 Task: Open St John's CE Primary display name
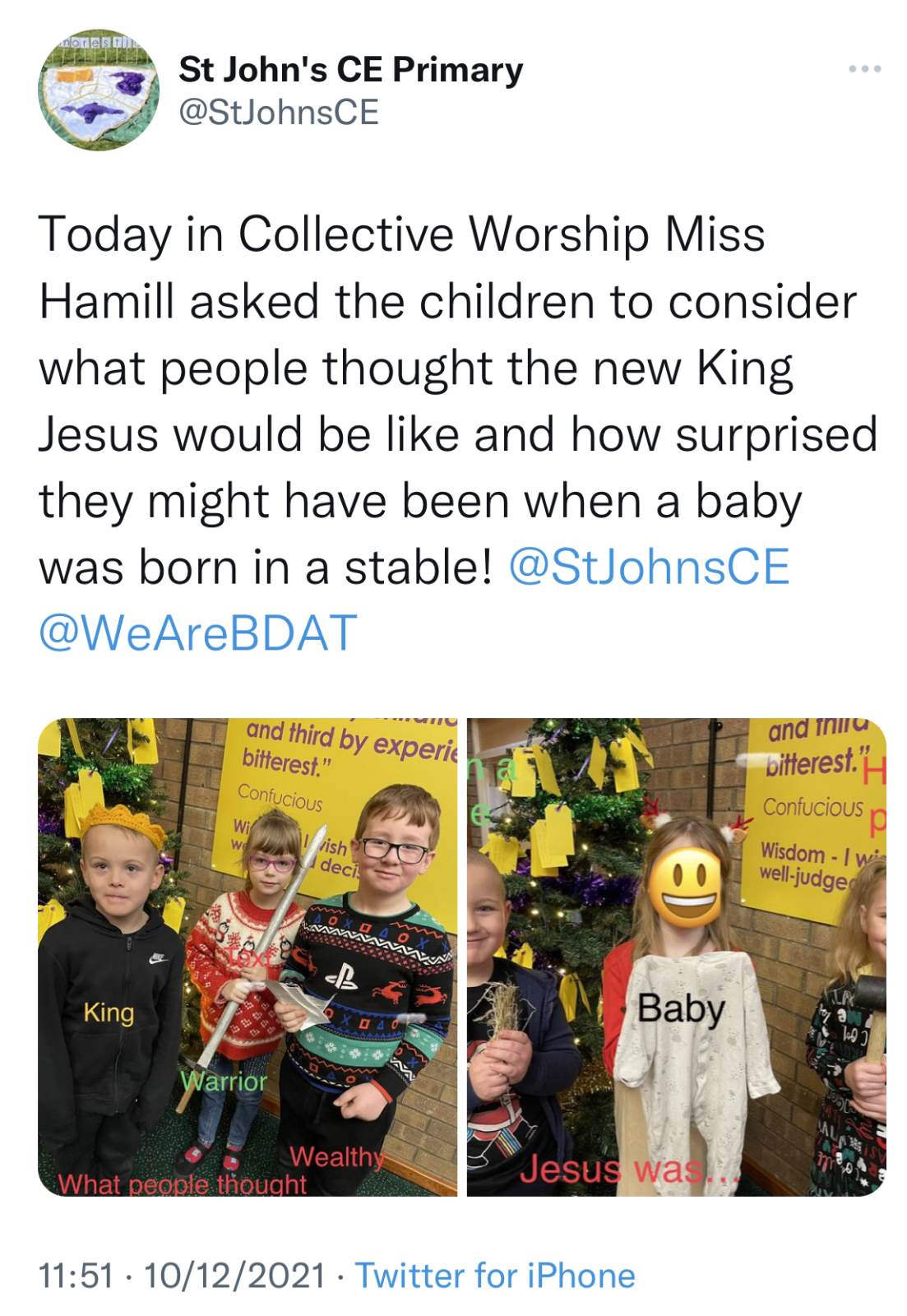tap(351, 69)
